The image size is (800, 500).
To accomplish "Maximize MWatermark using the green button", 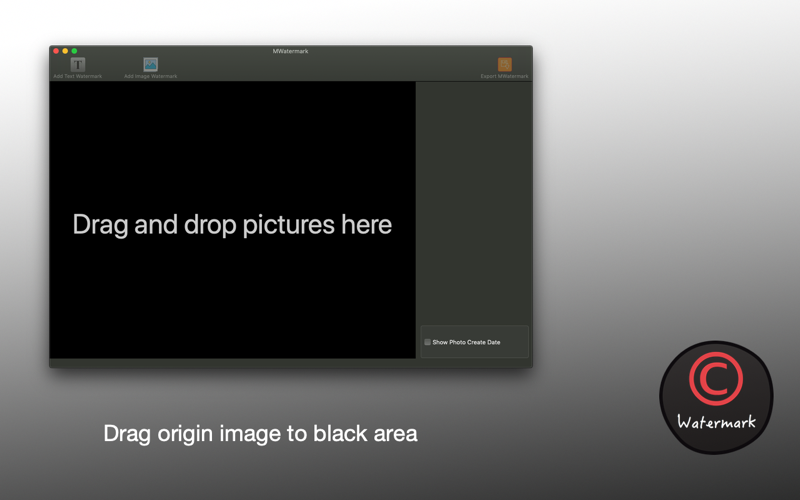I will [x=74, y=51].
